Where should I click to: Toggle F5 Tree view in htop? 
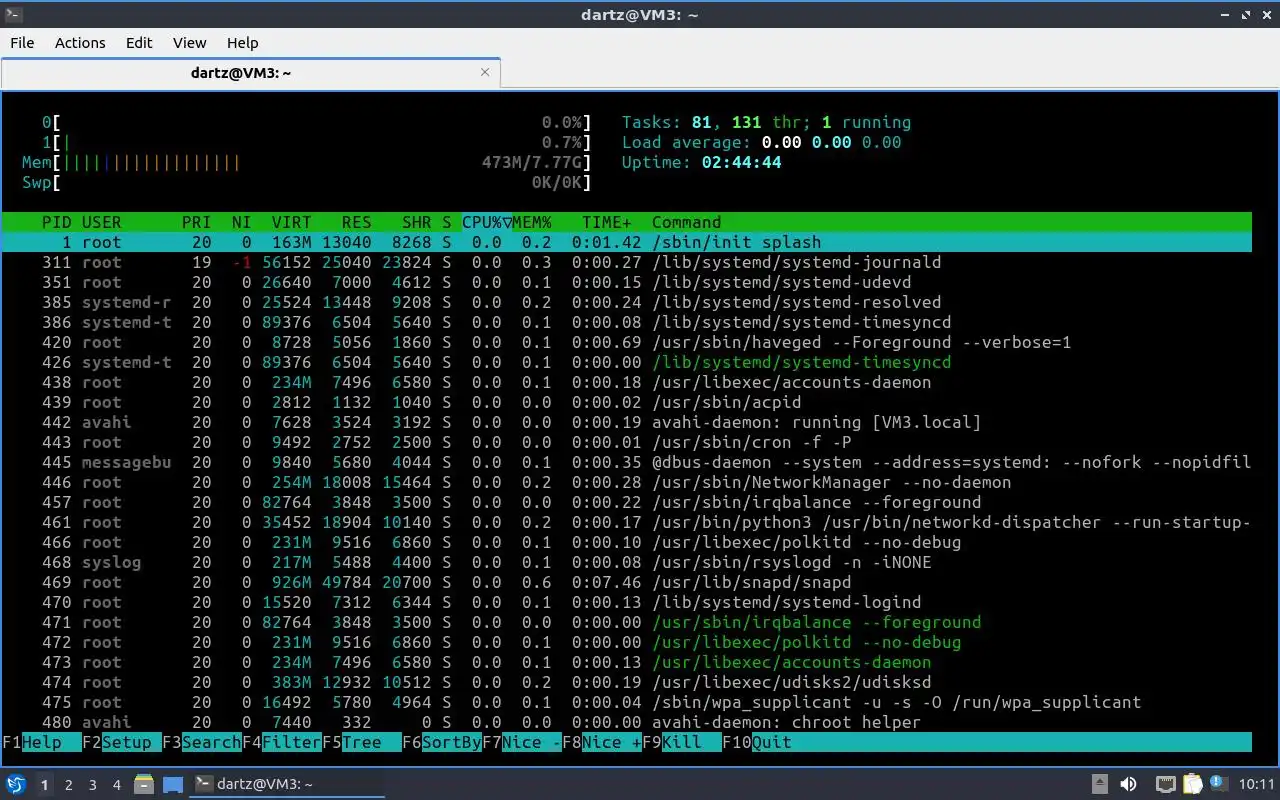362,742
